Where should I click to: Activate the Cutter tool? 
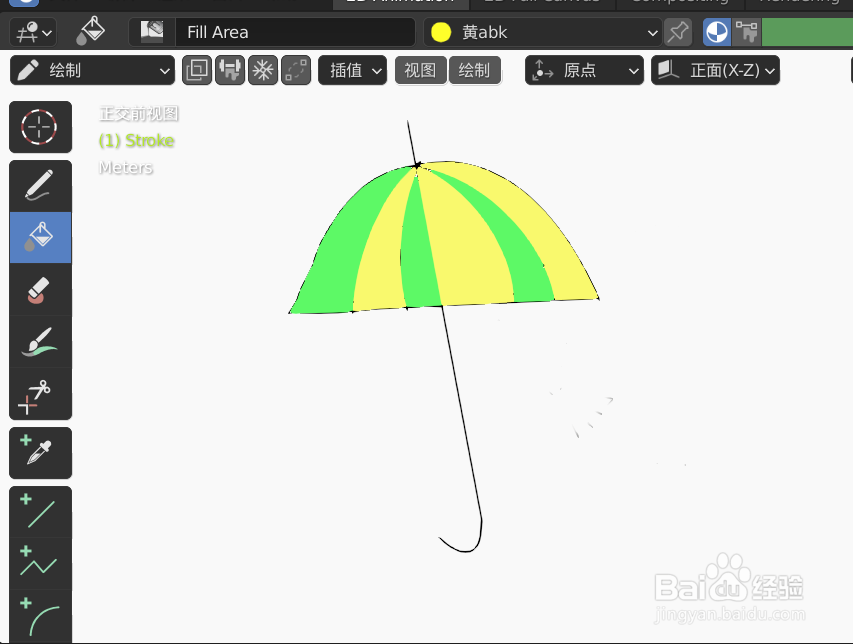(x=40, y=393)
